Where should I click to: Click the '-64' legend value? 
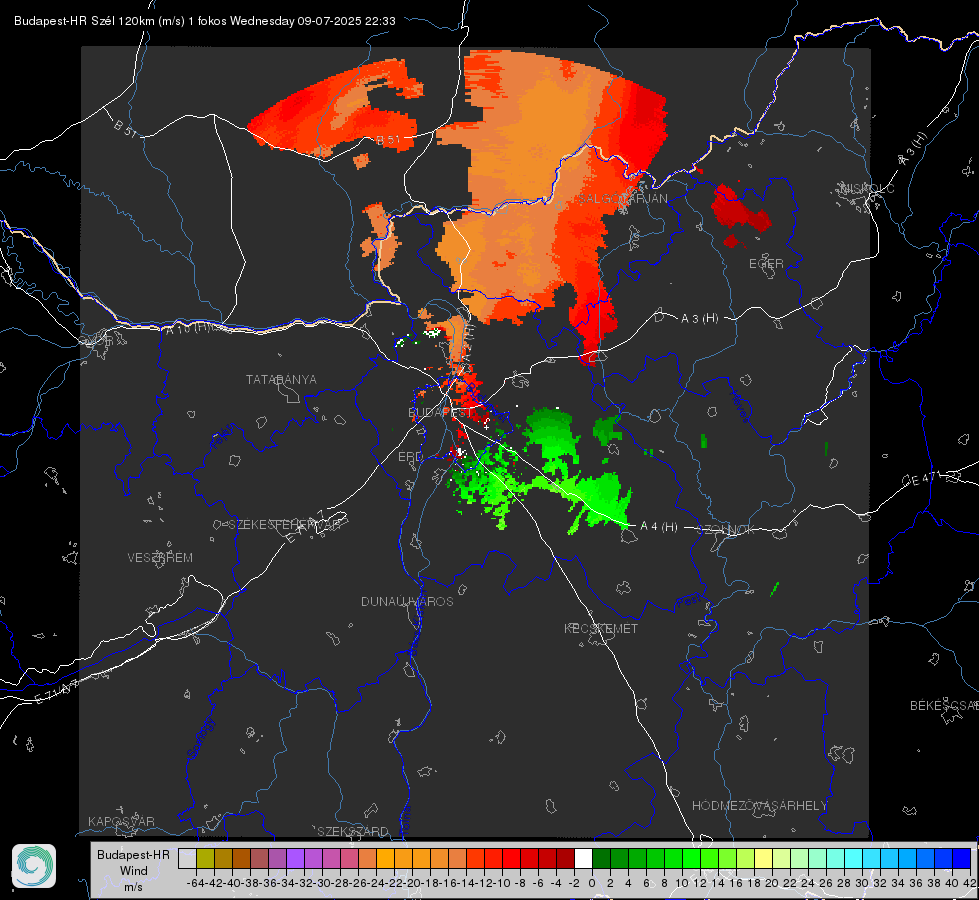click(x=196, y=883)
